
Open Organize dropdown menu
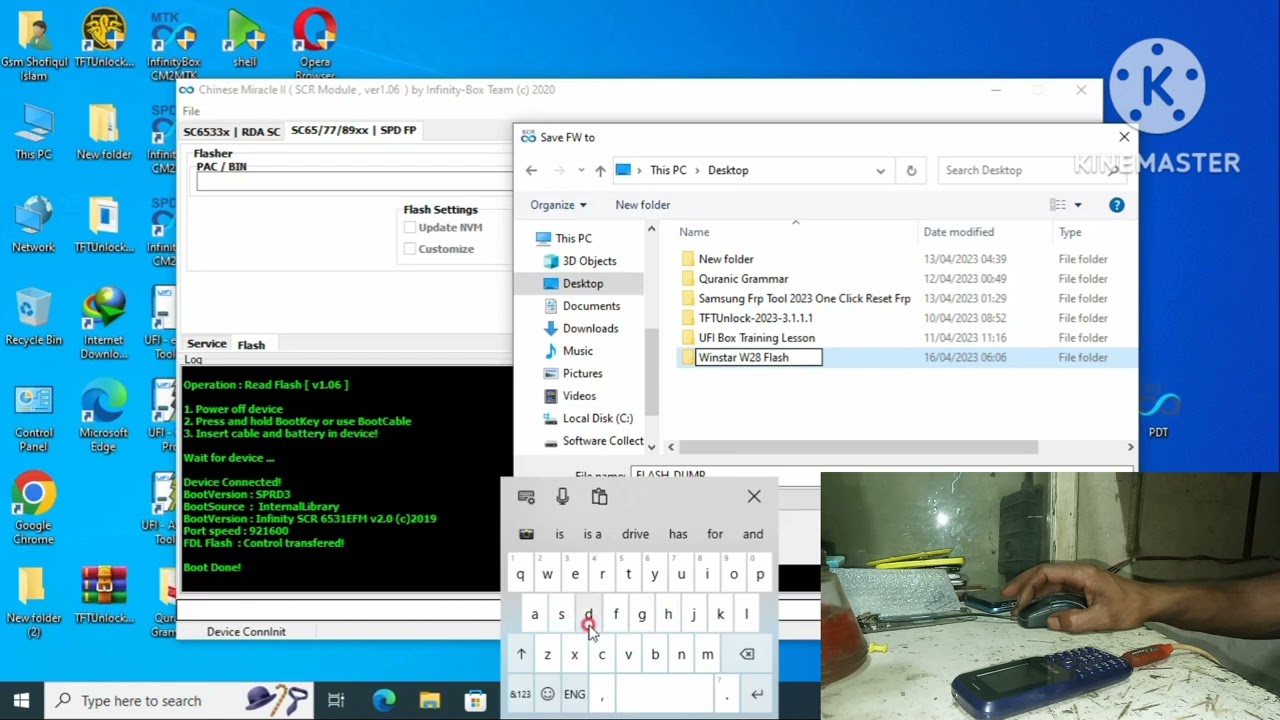pyautogui.click(x=558, y=205)
